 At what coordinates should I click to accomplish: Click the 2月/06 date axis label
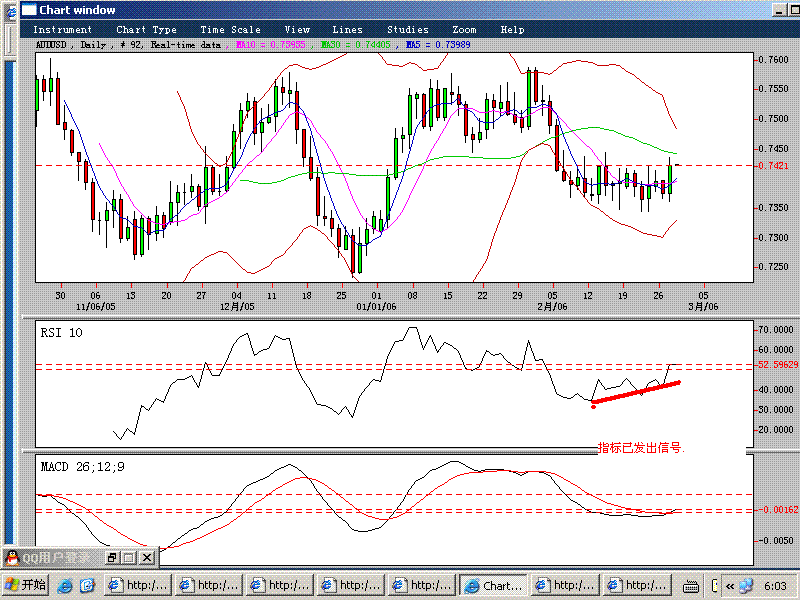pos(552,307)
